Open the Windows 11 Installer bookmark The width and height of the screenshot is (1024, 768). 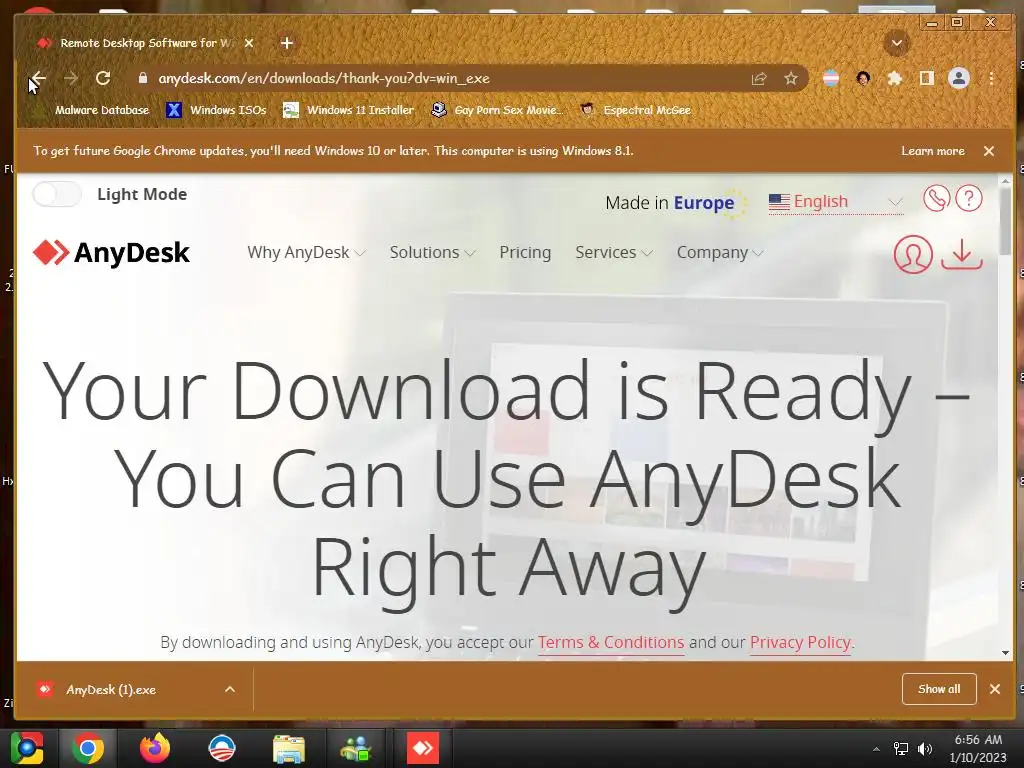pos(348,110)
